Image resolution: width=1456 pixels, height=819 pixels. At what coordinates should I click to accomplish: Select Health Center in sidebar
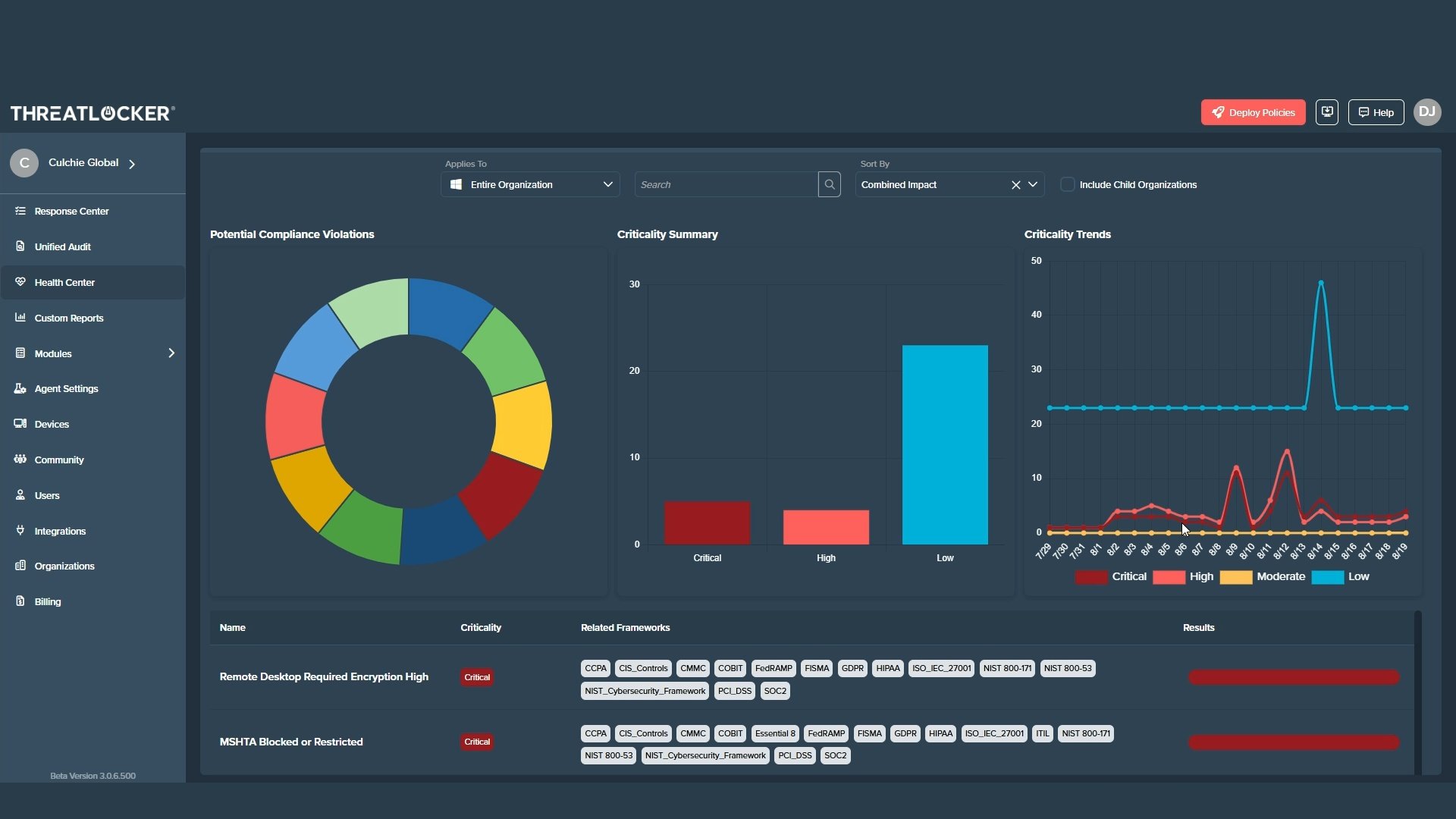coord(93,282)
